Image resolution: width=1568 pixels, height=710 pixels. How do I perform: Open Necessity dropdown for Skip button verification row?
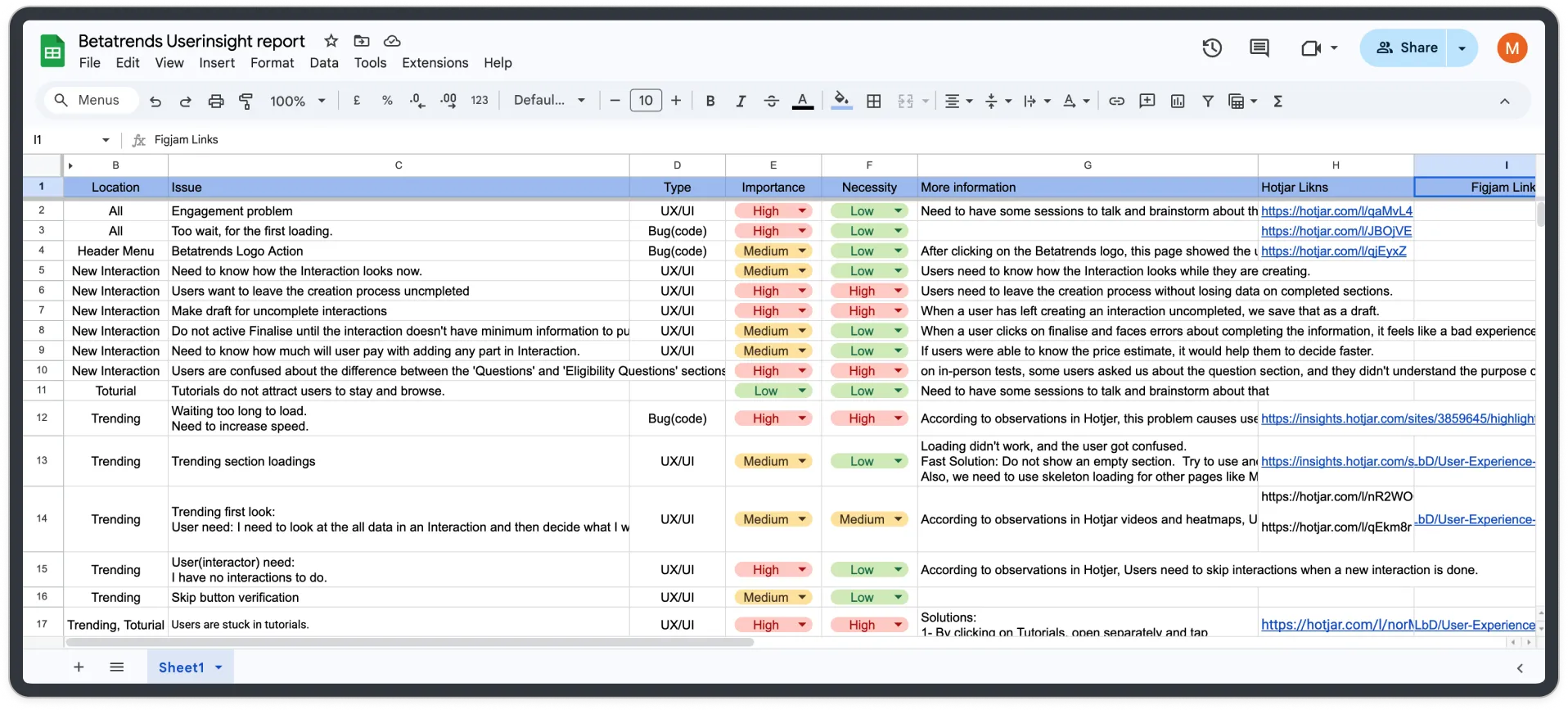click(x=899, y=598)
